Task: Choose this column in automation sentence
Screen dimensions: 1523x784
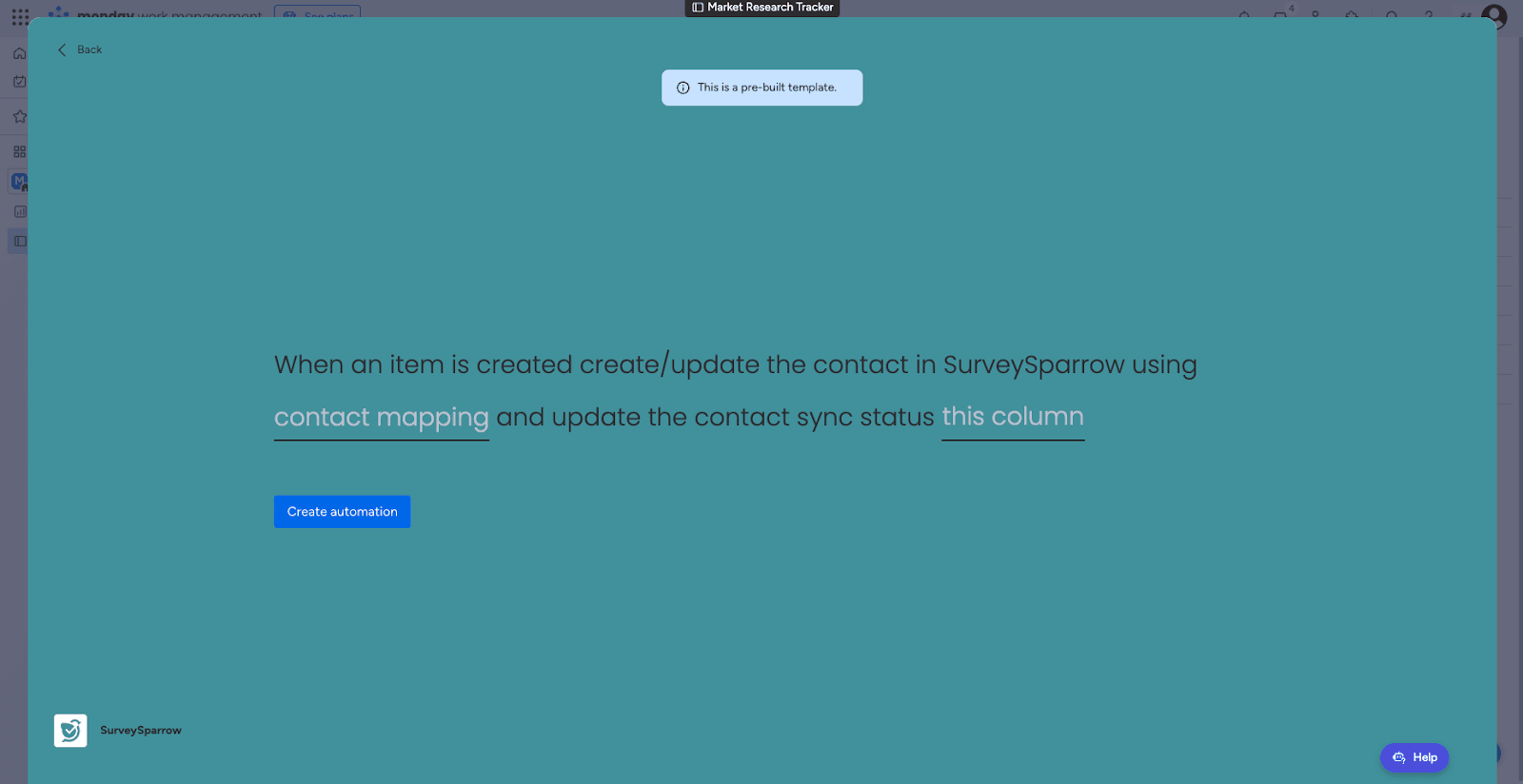Action: [x=1013, y=418]
